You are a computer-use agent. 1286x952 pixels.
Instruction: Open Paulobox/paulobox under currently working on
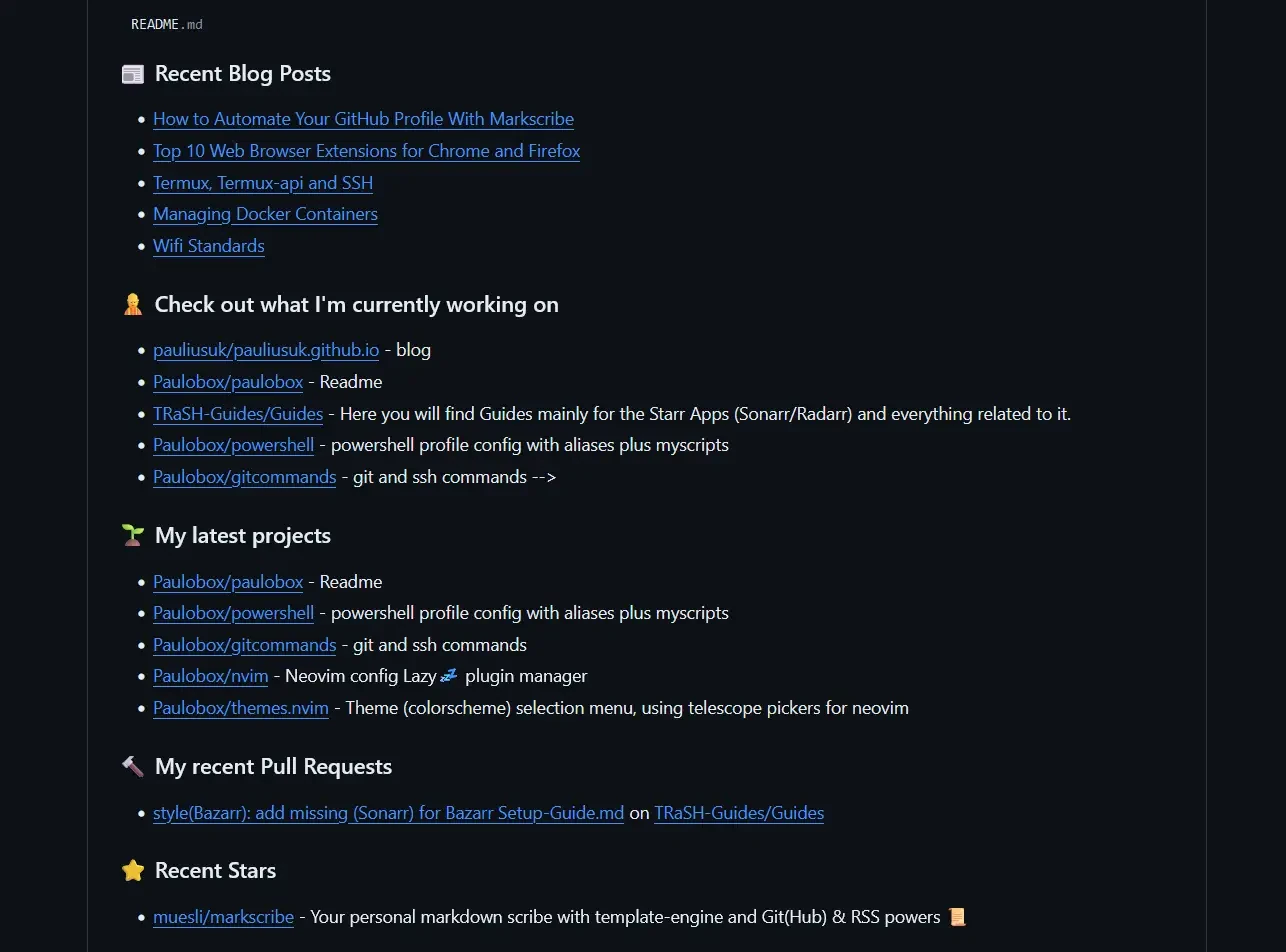click(x=228, y=382)
